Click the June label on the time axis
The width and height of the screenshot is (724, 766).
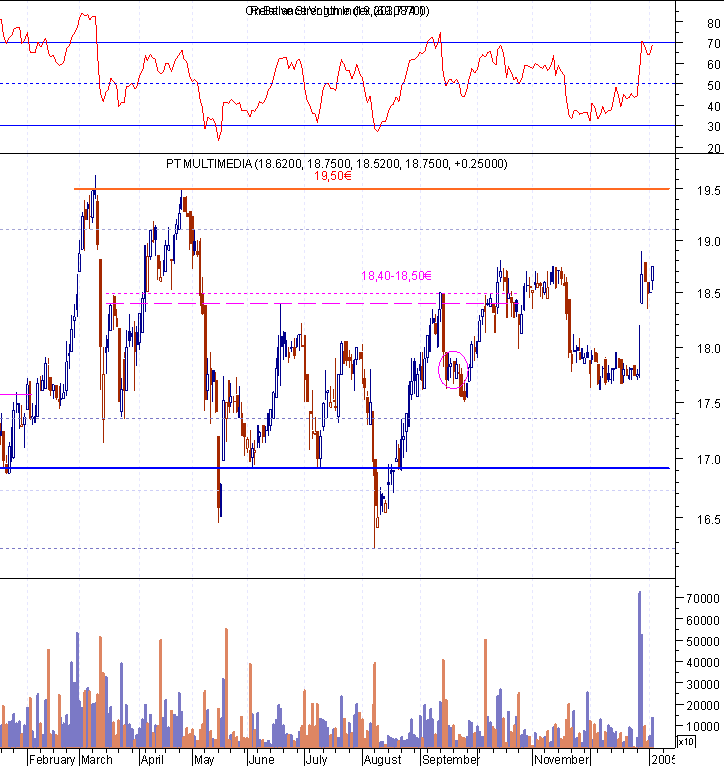pos(261,760)
